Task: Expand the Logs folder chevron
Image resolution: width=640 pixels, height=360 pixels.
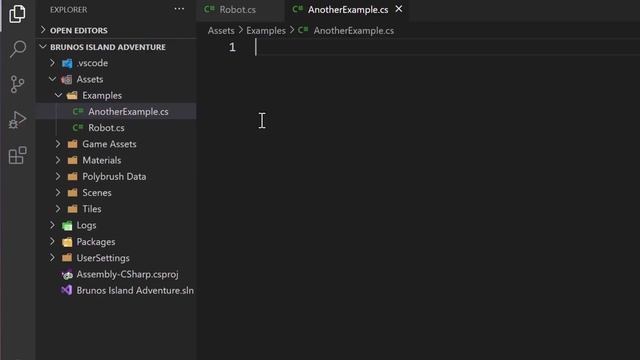Action: pyautogui.click(x=52, y=225)
